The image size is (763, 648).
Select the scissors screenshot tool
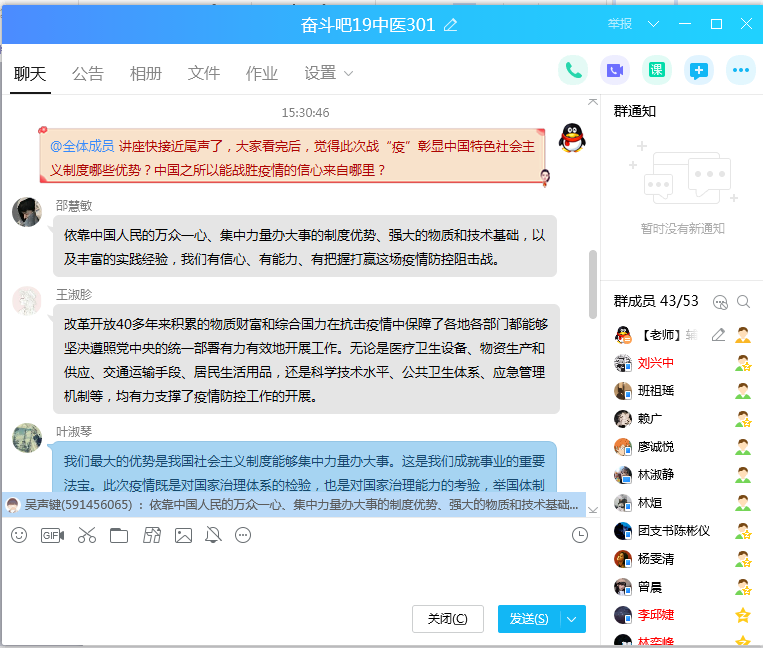click(87, 535)
